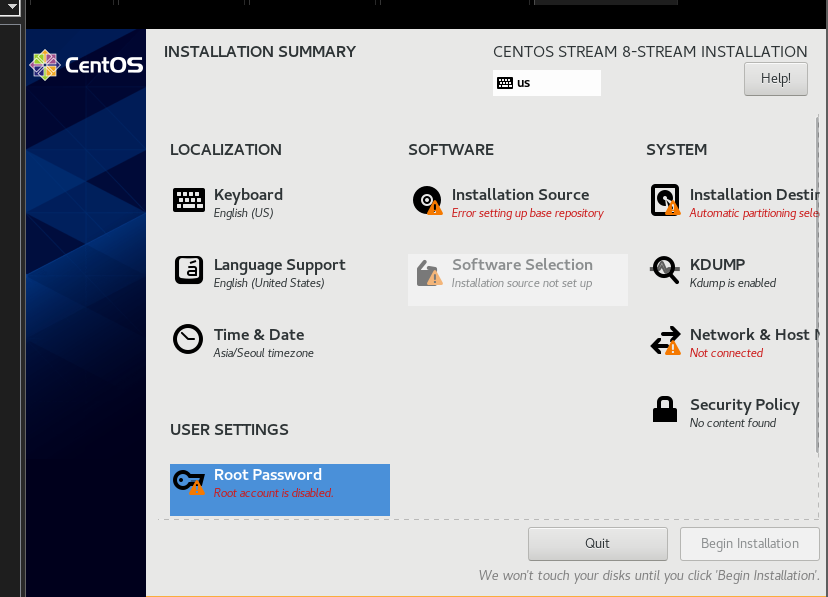Click the Root Password key icon

[x=189, y=481]
